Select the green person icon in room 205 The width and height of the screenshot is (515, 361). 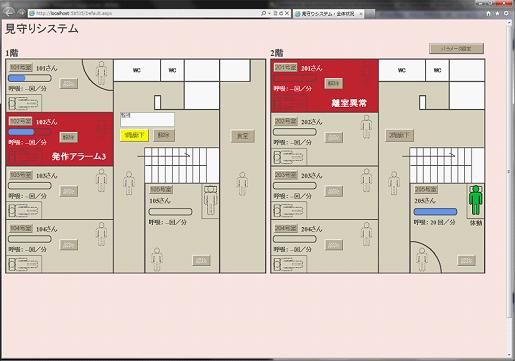click(475, 200)
